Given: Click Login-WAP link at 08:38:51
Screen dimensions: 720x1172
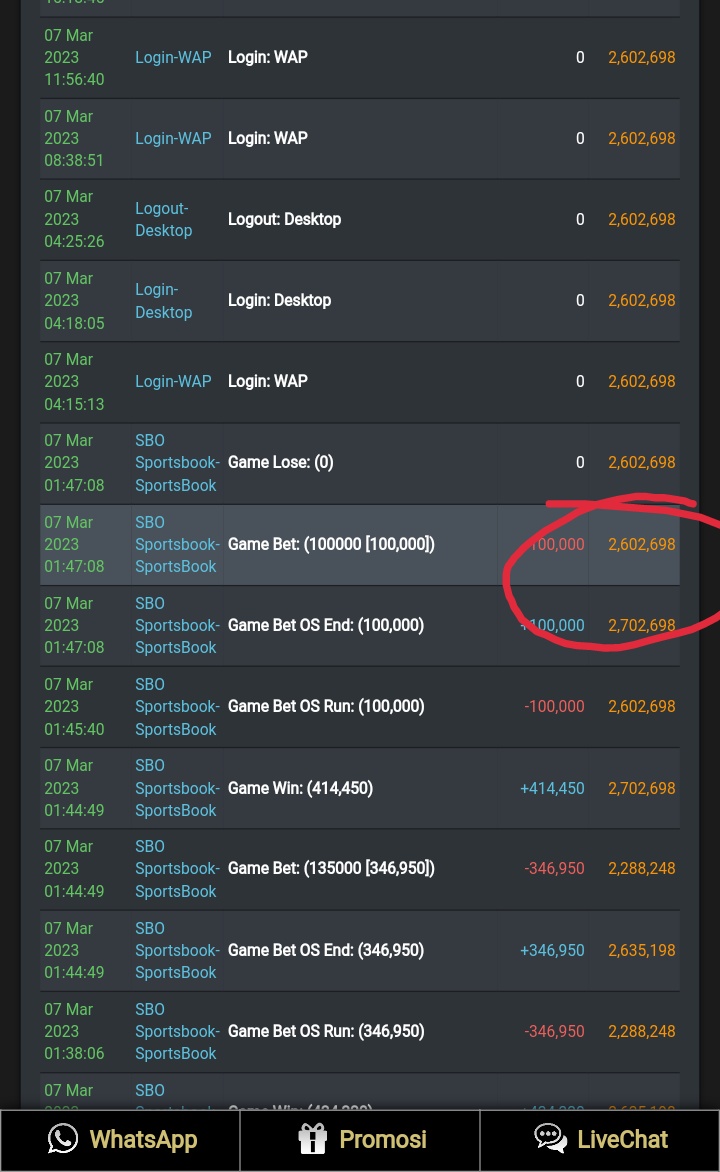Looking at the screenshot, I should pyautogui.click(x=173, y=139).
